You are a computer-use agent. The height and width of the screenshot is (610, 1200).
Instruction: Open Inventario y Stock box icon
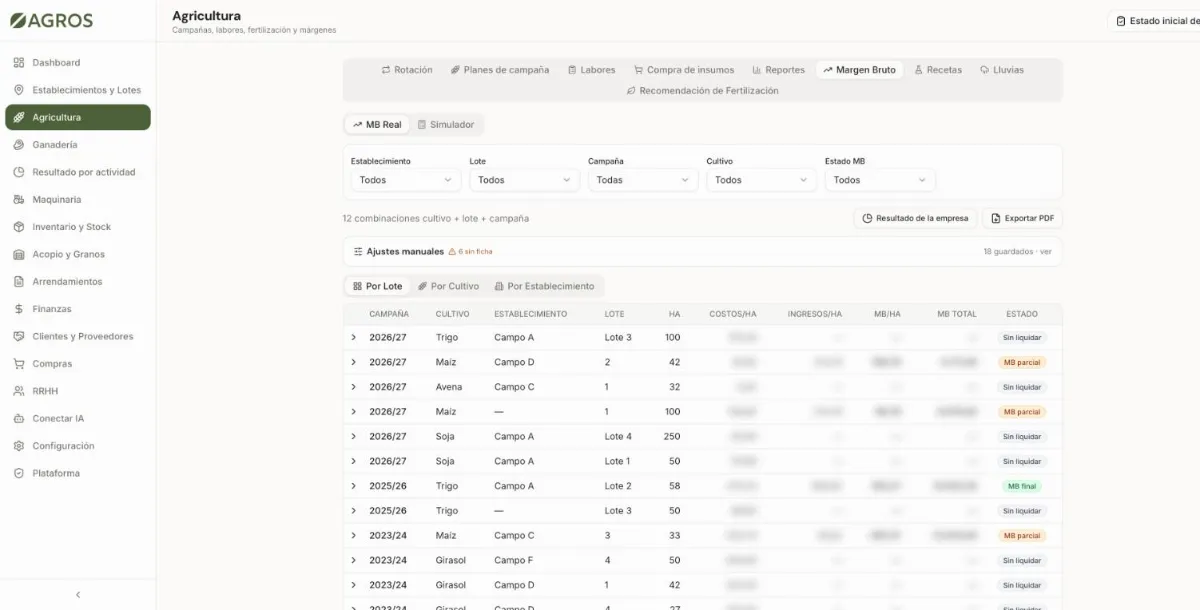[19, 227]
